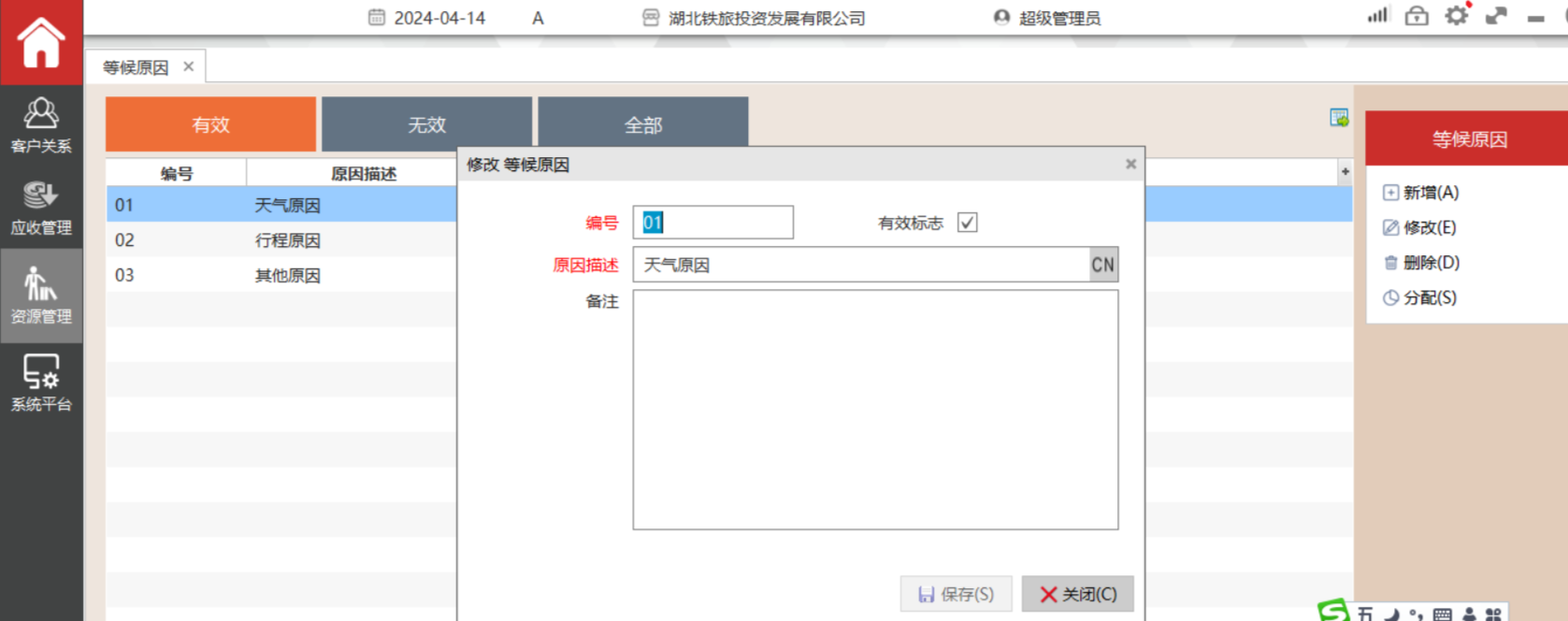The height and width of the screenshot is (621, 1568).
Task: Click the briefcase icon in top bar
Action: pyautogui.click(x=1417, y=16)
